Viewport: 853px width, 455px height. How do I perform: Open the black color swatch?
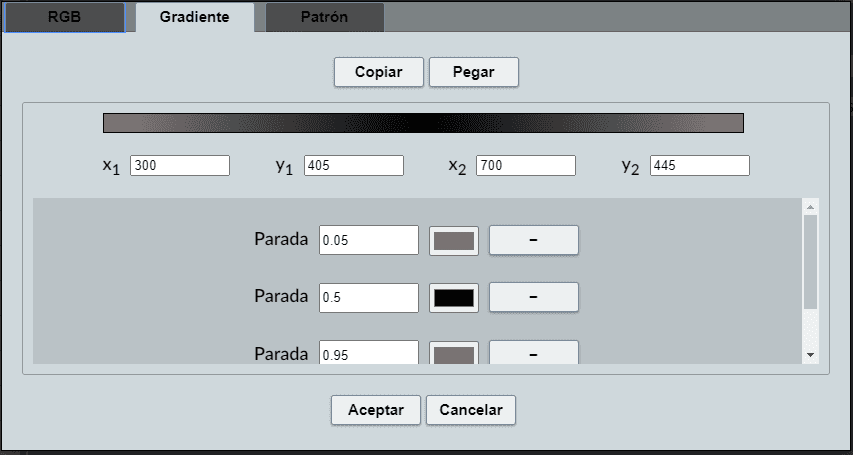pyautogui.click(x=454, y=297)
